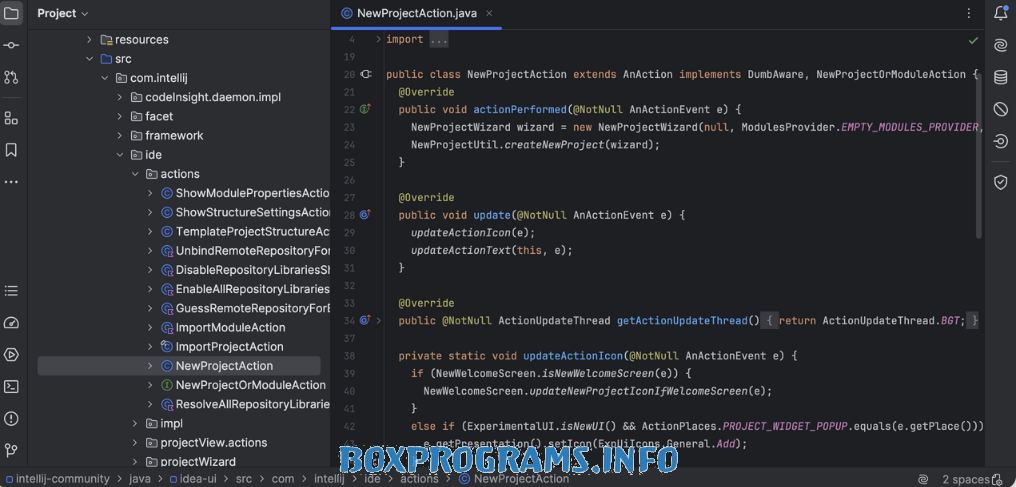Open the editor tab options menu
Screen dimensions: 1016x487
(x=968, y=13)
